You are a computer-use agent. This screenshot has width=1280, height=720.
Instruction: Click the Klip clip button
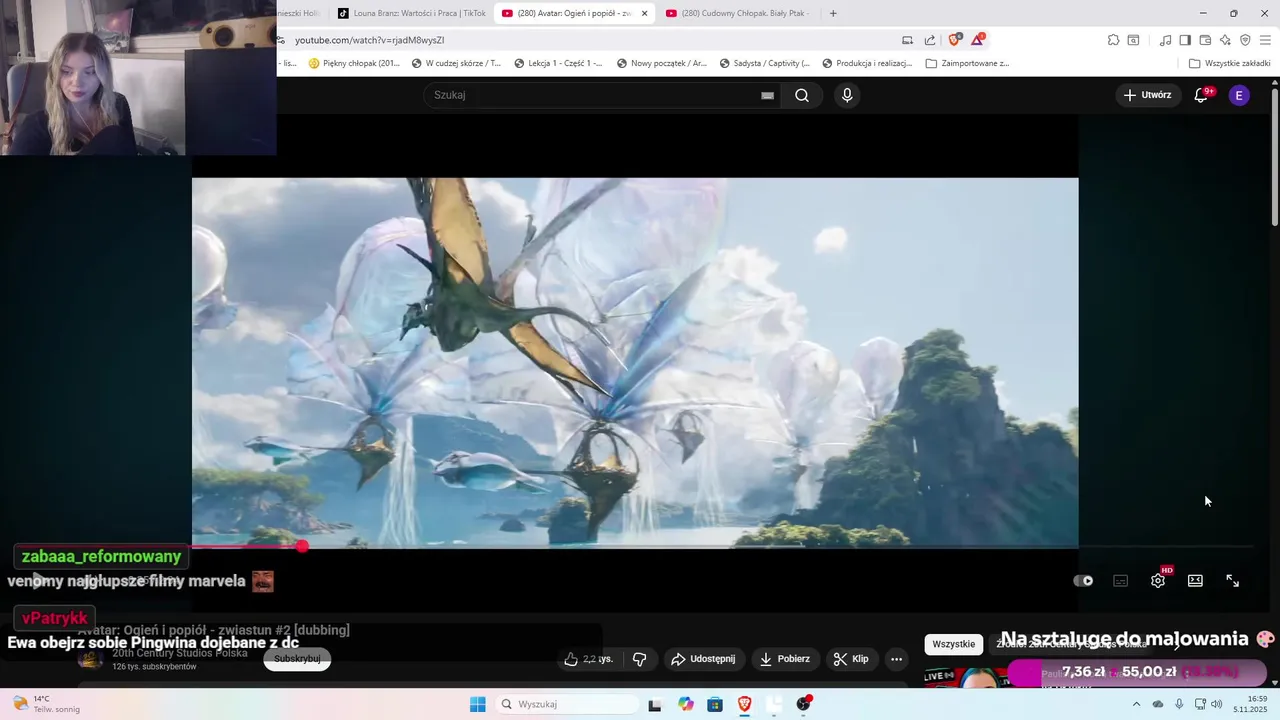point(851,659)
